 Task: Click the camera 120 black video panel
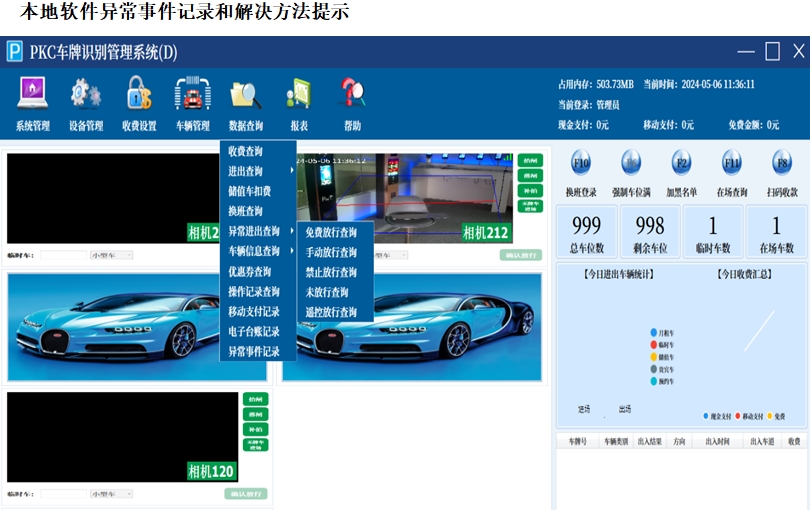(122, 437)
